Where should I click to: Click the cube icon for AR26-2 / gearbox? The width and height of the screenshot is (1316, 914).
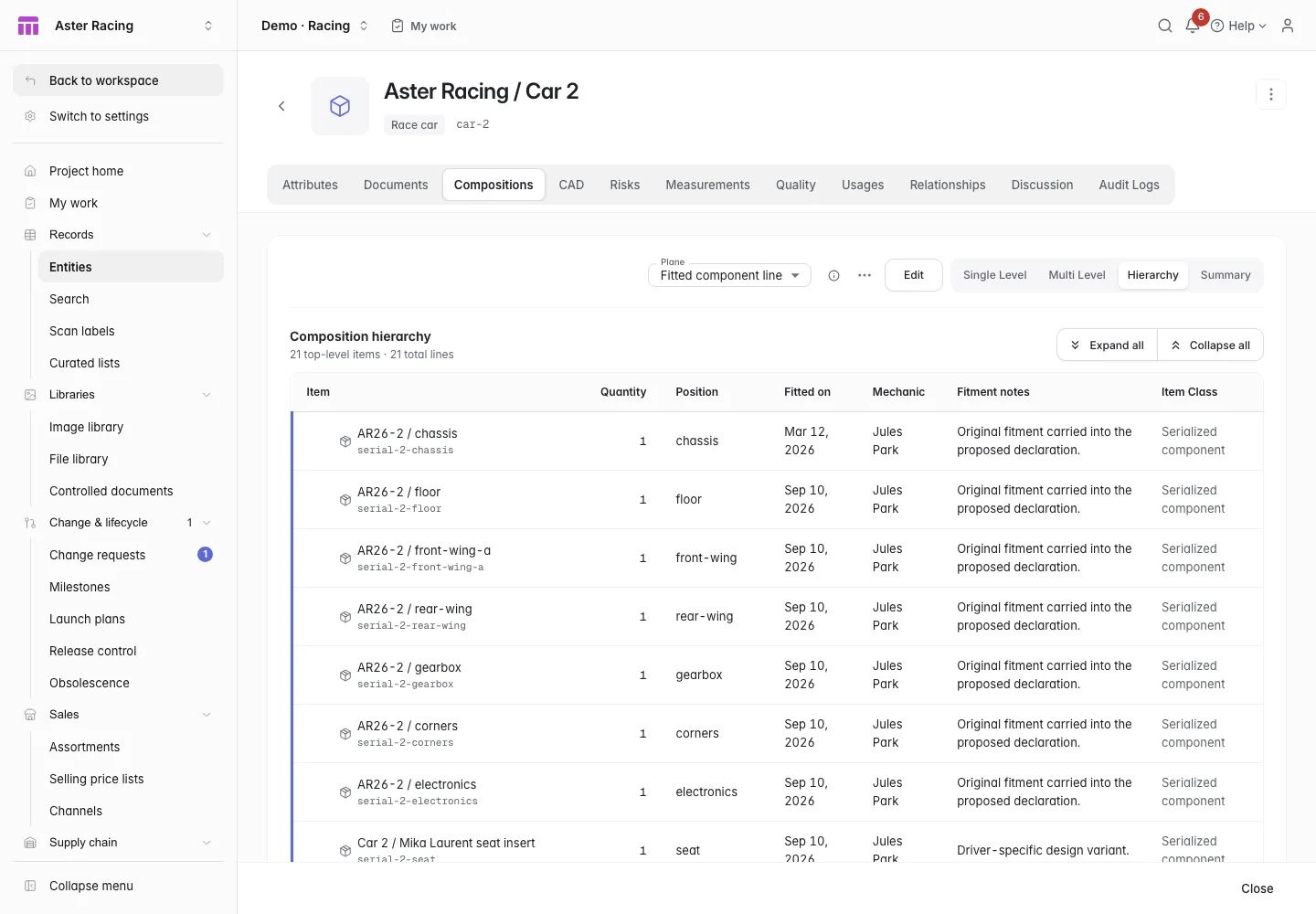tap(345, 675)
